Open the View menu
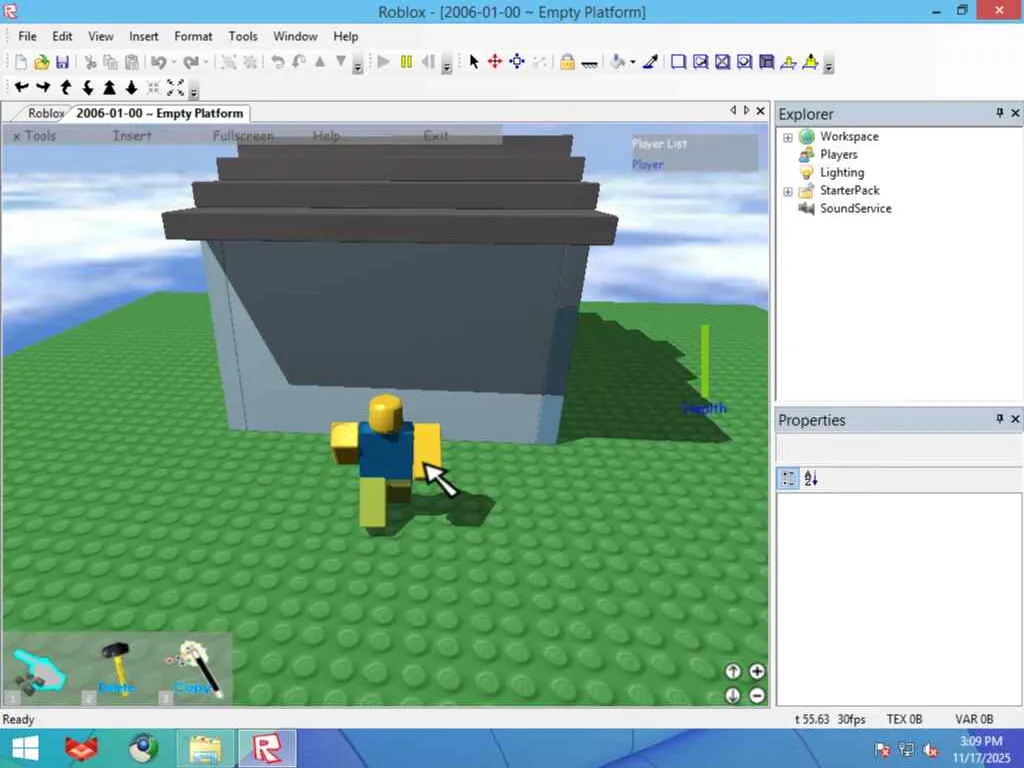The height and width of the screenshot is (768, 1024). [101, 37]
